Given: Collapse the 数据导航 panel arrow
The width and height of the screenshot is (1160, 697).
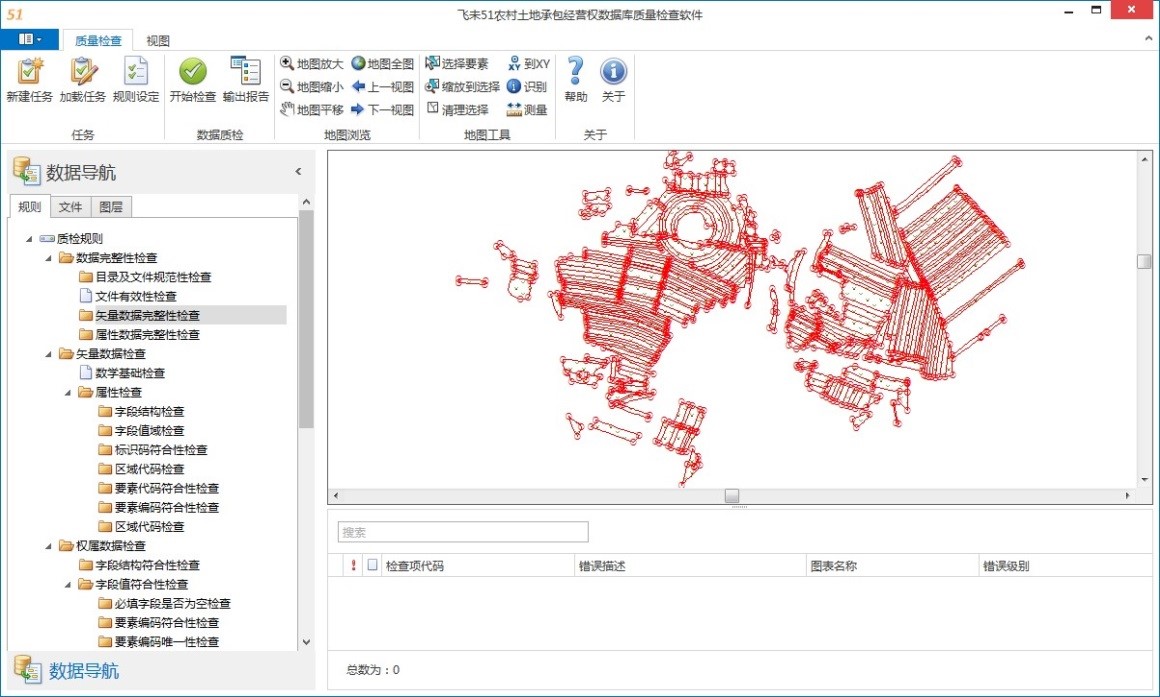Looking at the screenshot, I should [298, 172].
